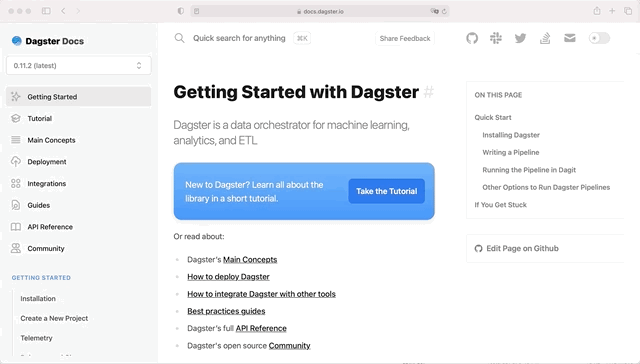Click the ⌘K shortcut badge
Viewport: 640px width, 364px height.
(302, 38)
